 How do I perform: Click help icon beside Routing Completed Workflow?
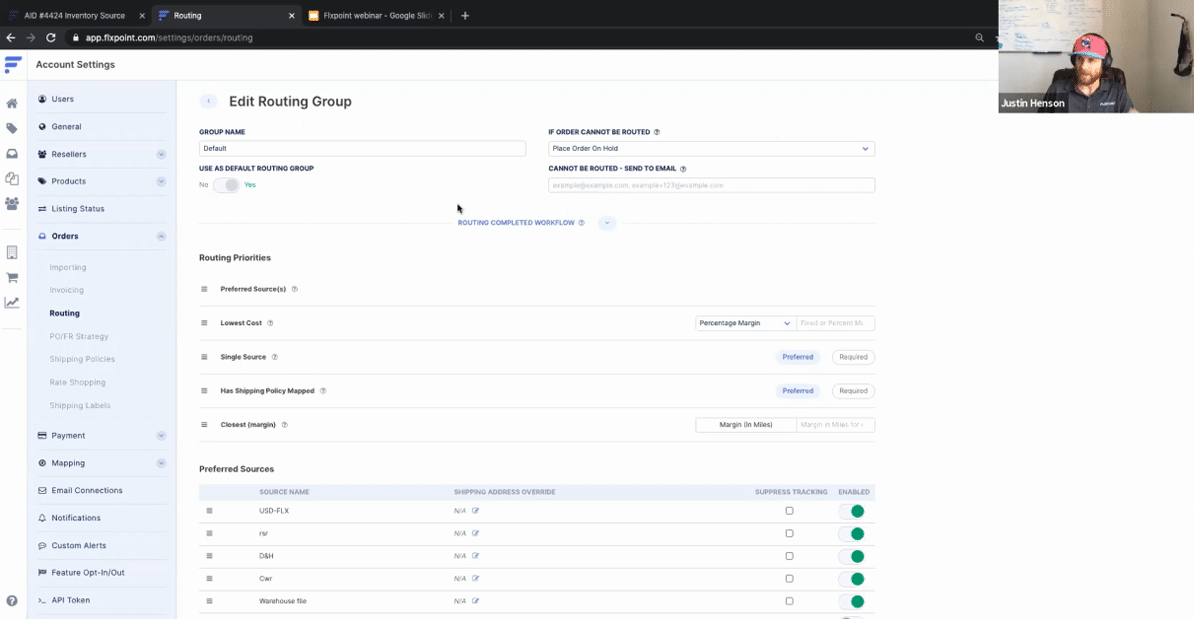pos(582,223)
